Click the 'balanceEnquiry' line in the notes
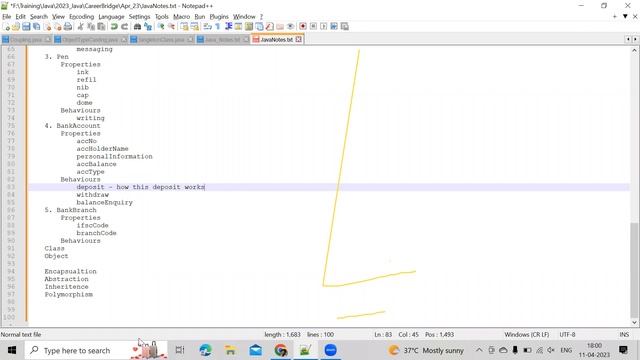The width and height of the screenshot is (640, 360). click(104, 202)
